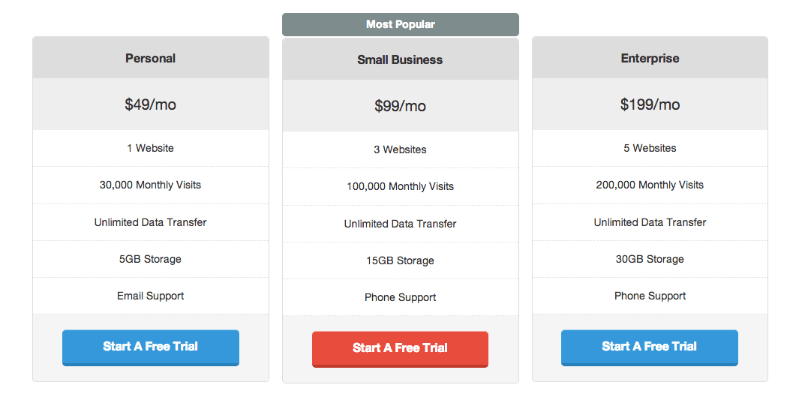Click the 1 Website feature row
Screen dimensions: 800x400
coord(150,148)
